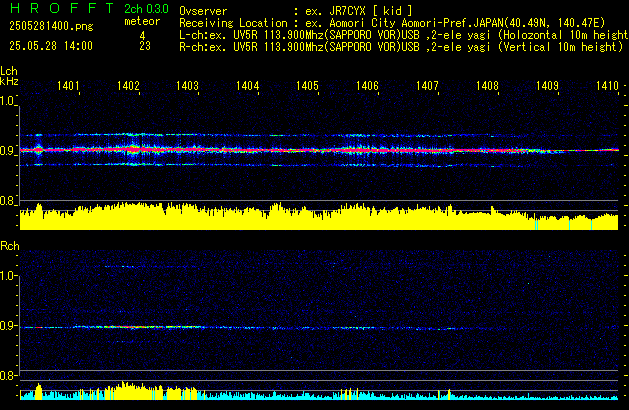Select the callsign 'JR7CYX [ kid ]'
629x410 pixels.
tap(371, 11)
